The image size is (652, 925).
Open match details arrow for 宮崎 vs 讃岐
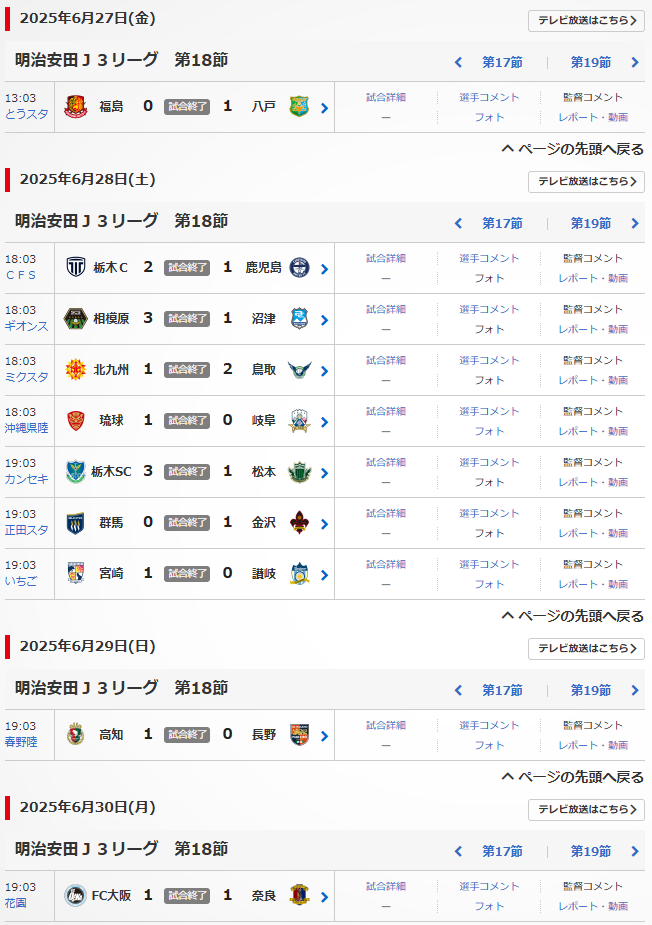click(324, 574)
